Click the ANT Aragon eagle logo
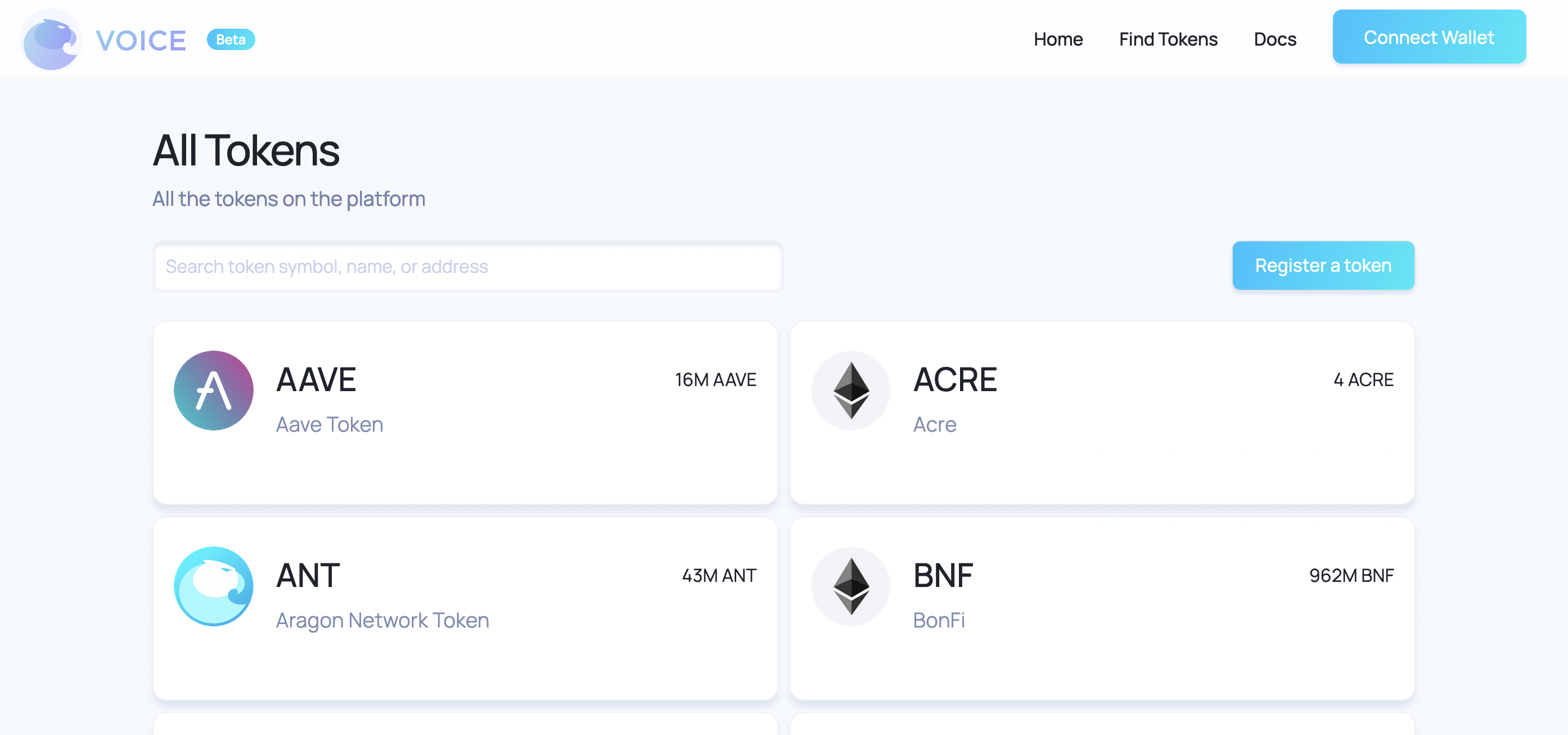1568x735 pixels. pyautogui.click(x=214, y=586)
